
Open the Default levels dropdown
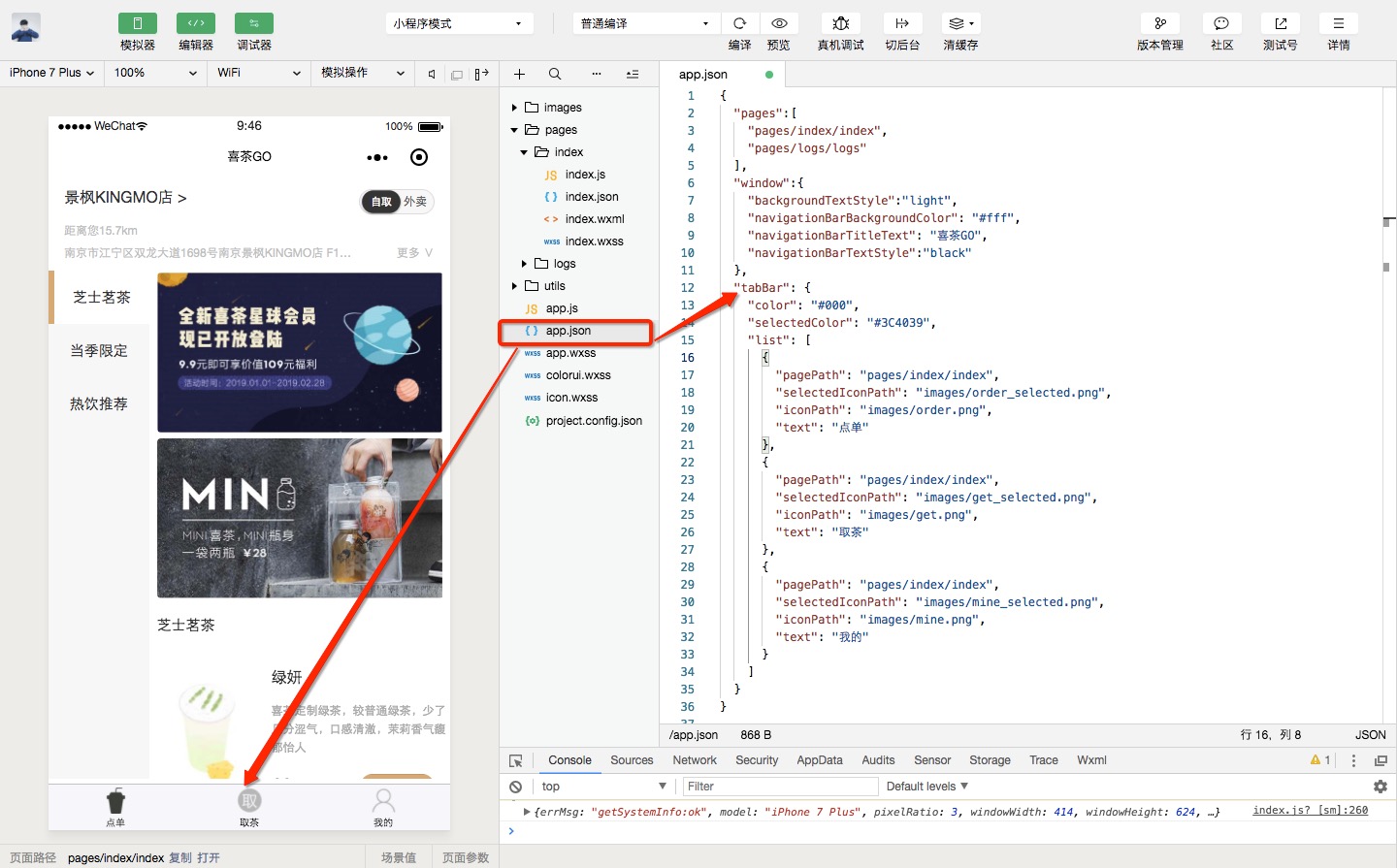pyautogui.click(x=927, y=787)
